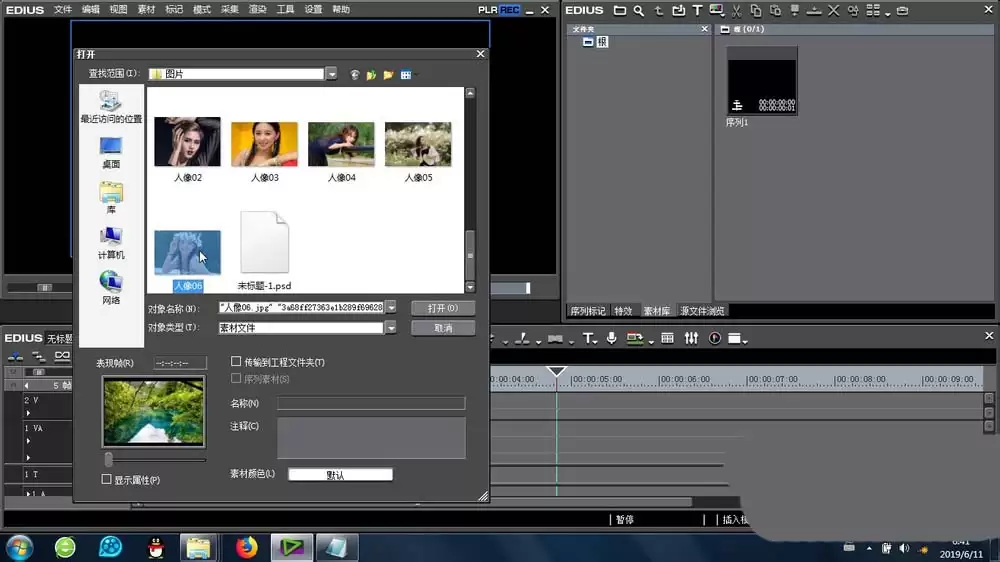Click the add title T icon in bin toolbar
This screenshot has height=562, width=1000.
[x=697, y=11]
